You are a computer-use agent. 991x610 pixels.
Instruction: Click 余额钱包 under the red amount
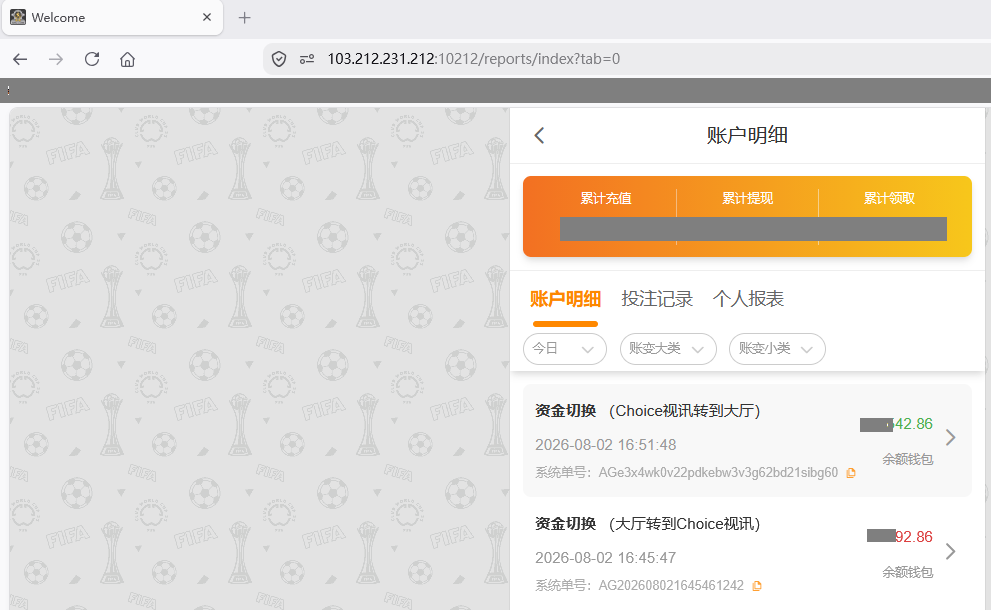(908, 573)
